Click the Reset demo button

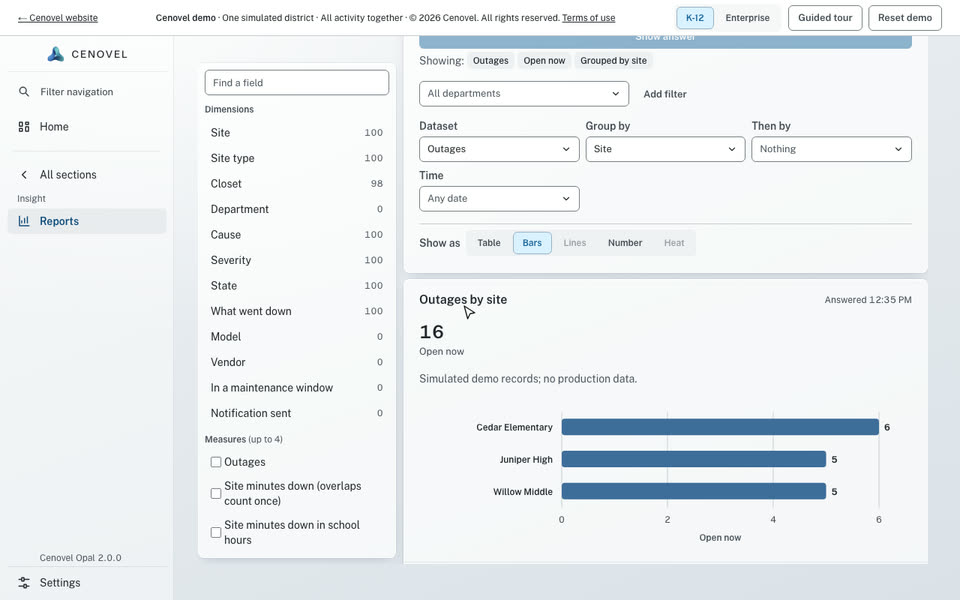pyautogui.click(x=905, y=18)
